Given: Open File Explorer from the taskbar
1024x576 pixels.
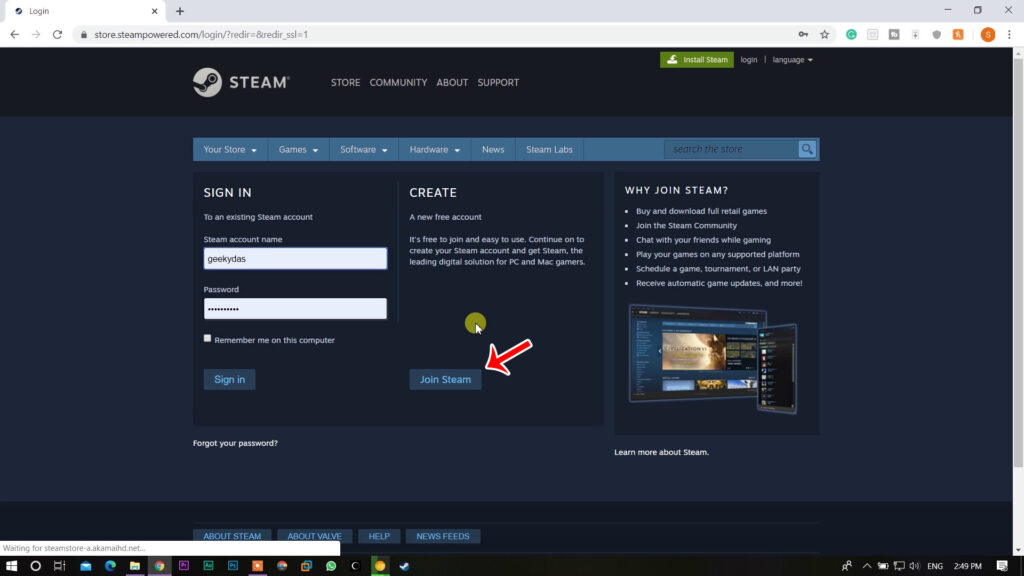Looking at the screenshot, I should pos(135,566).
